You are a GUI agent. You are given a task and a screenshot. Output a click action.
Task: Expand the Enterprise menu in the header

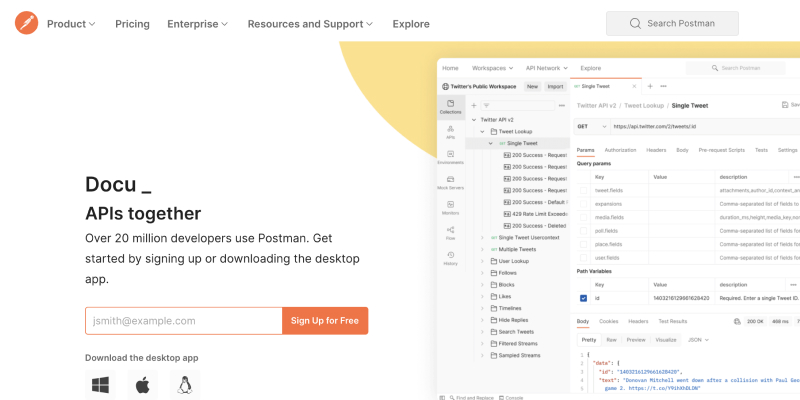coord(197,24)
